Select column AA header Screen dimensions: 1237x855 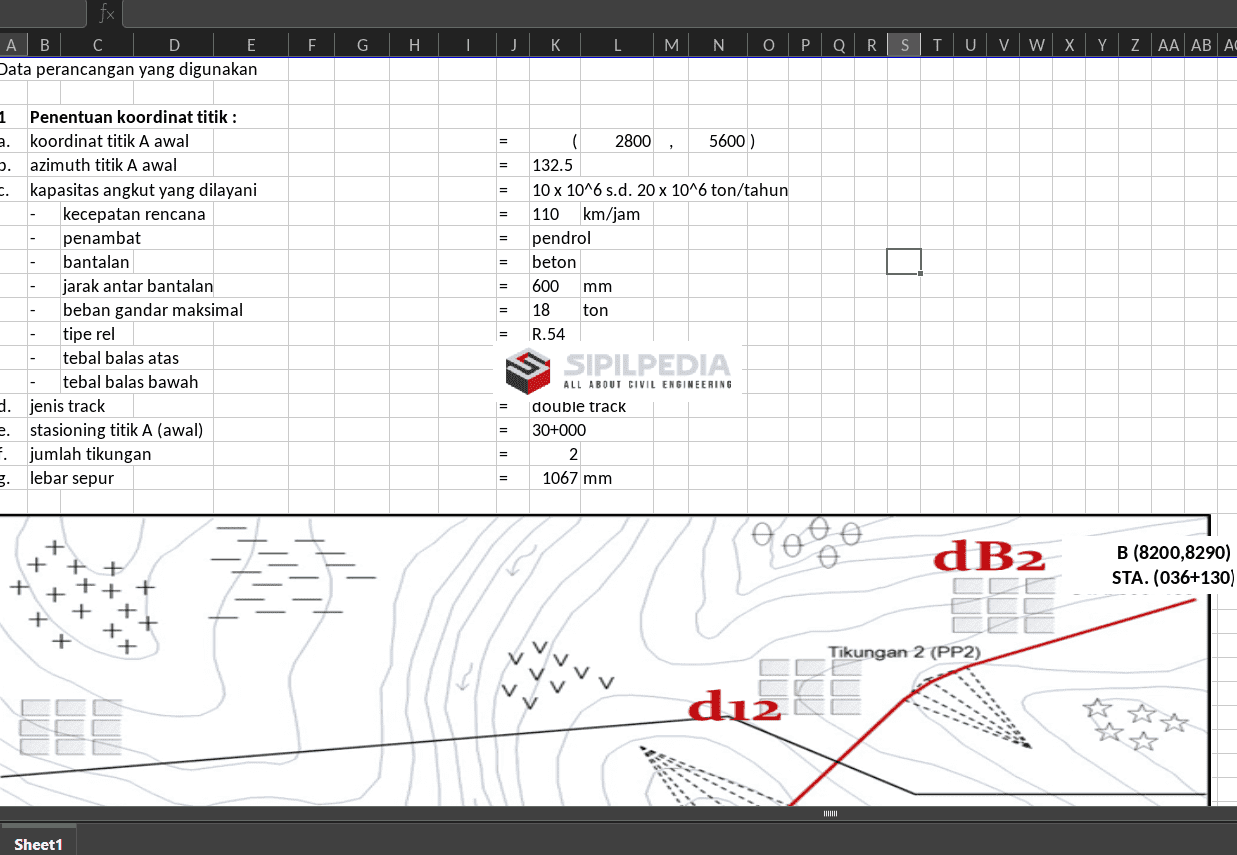click(x=1168, y=45)
